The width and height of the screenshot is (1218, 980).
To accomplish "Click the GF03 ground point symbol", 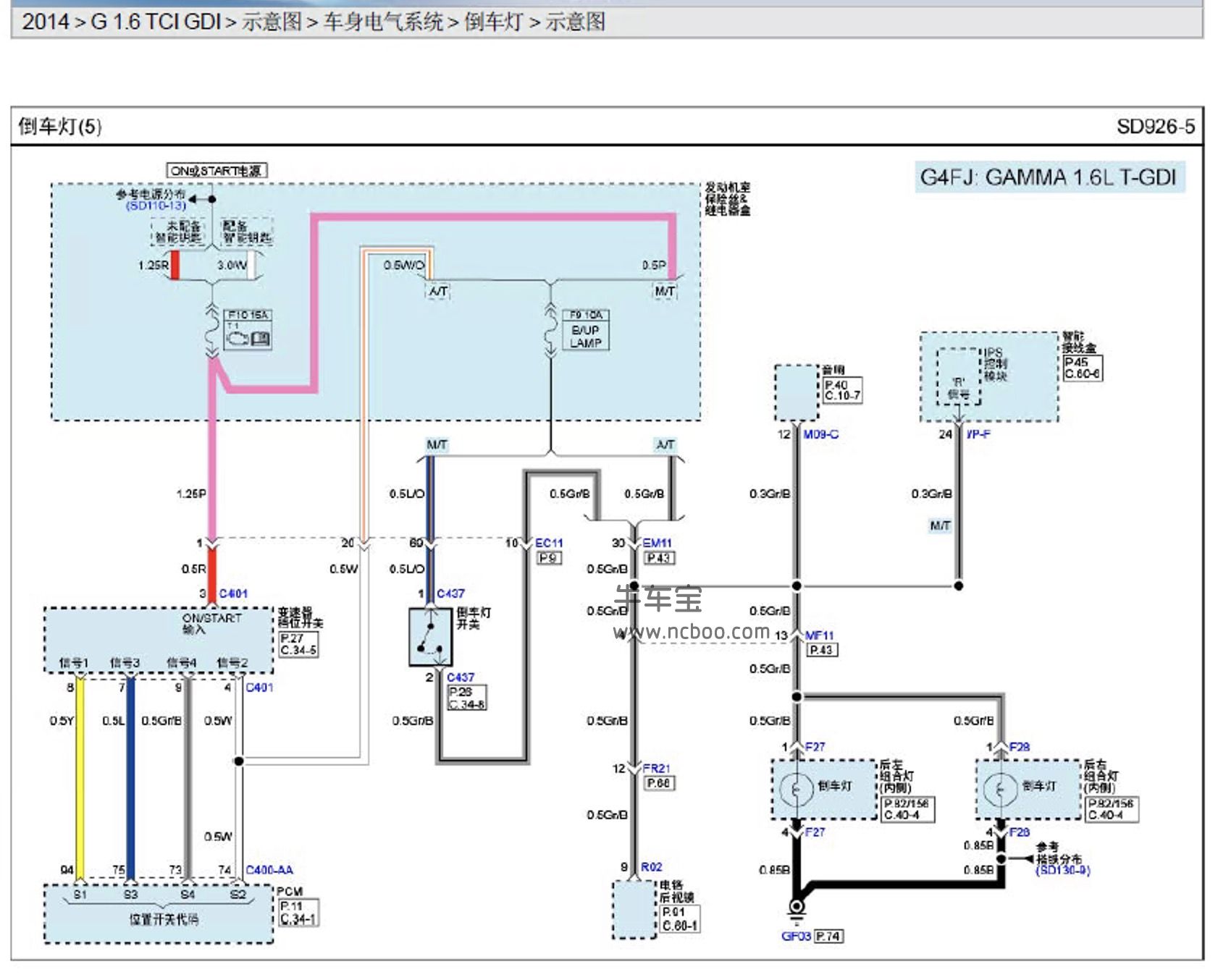I will click(x=797, y=909).
